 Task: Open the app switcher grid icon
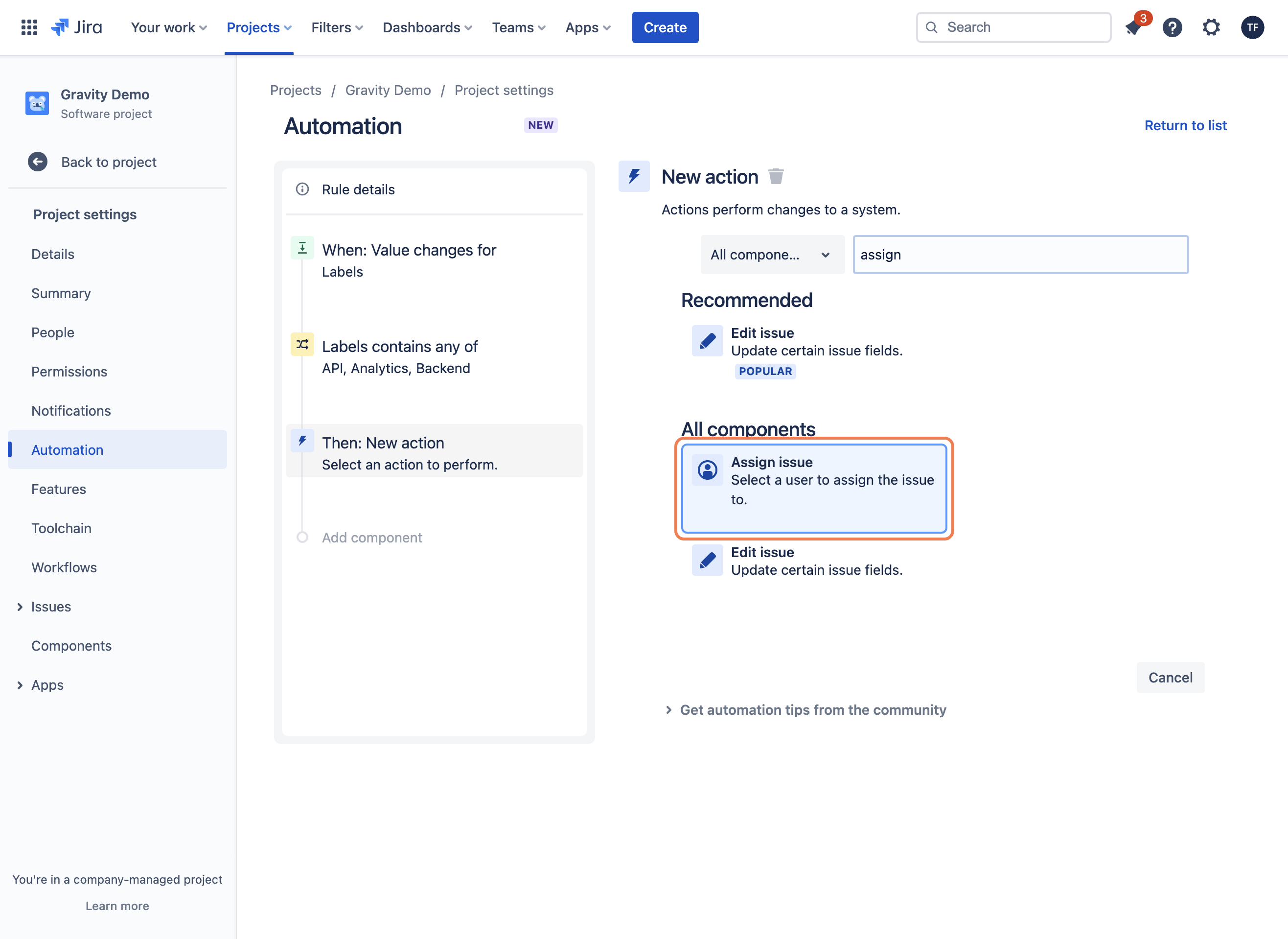[x=29, y=27]
